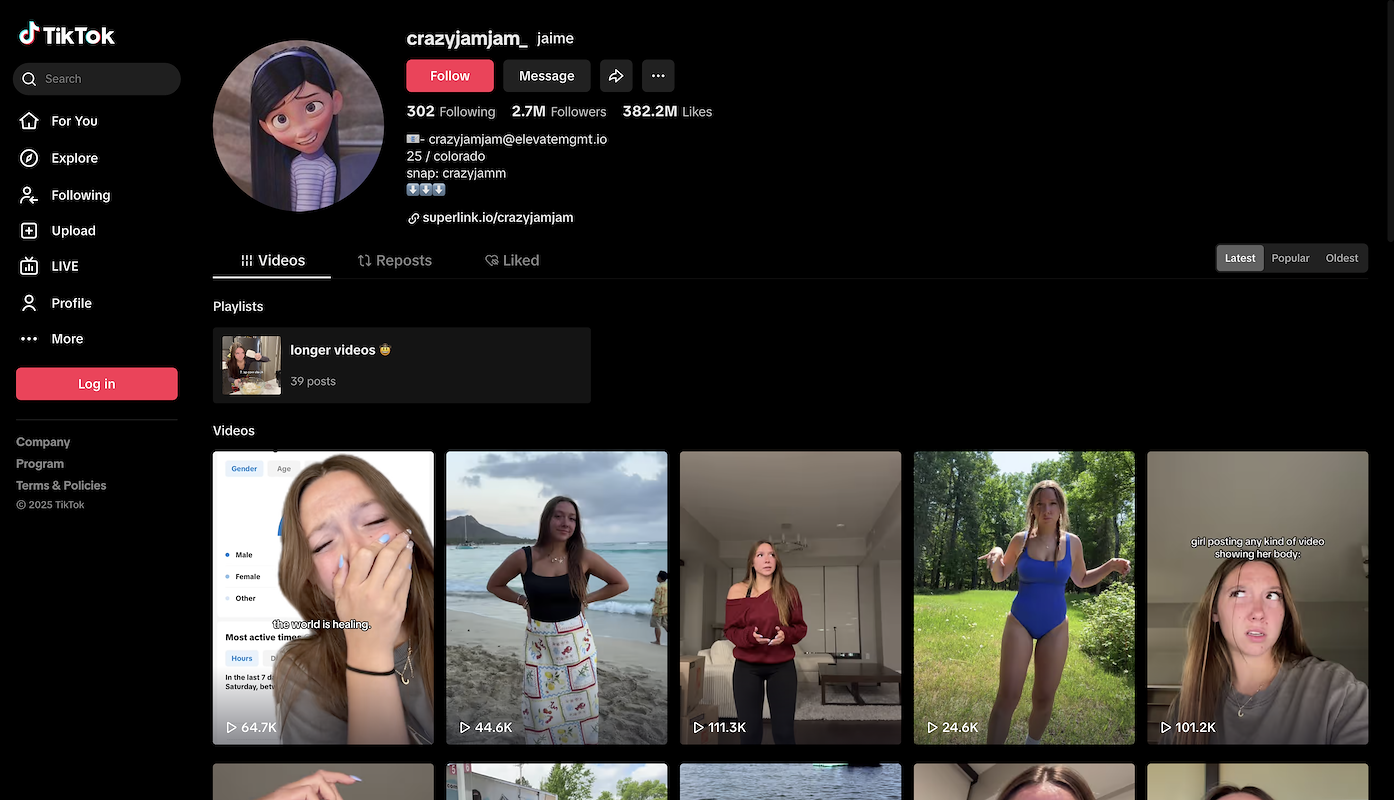Click the crazyjamjam_ username heading
The height and width of the screenshot is (800, 1394).
click(467, 38)
